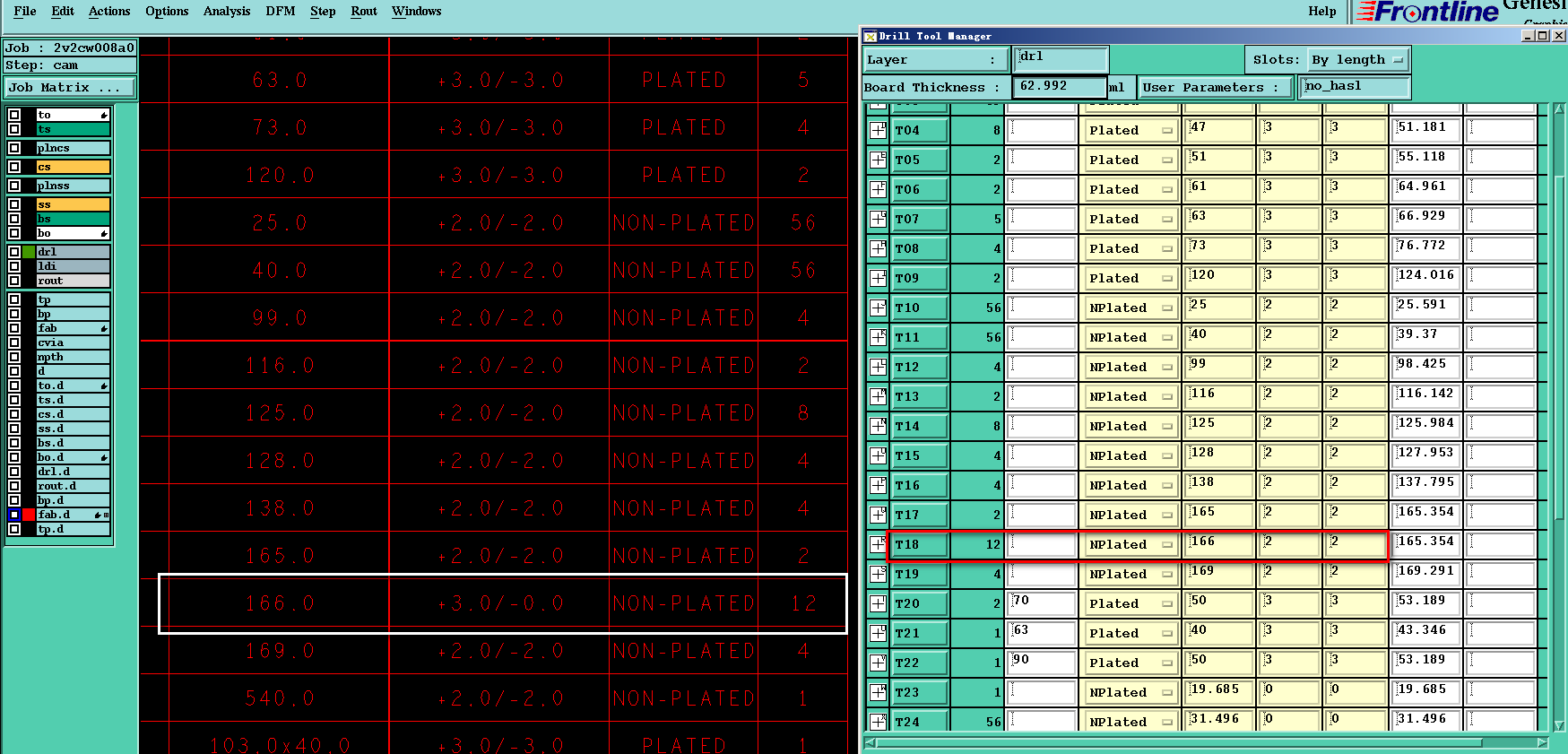Click the red color swatch of fab.d layer
1568x754 pixels.
point(29,515)
